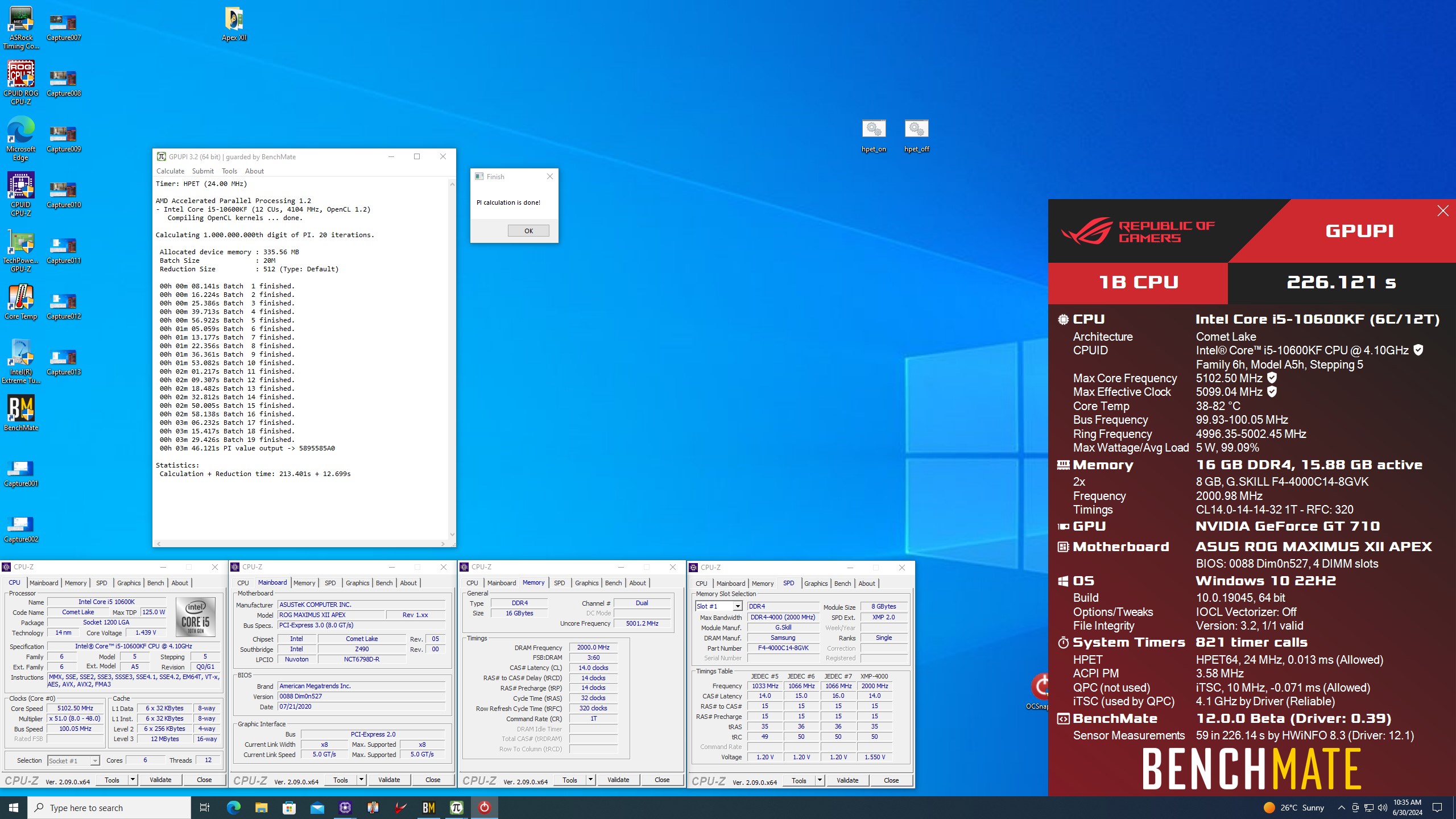Image resolution: width=1456 pixels, height=819 pixels.
Task: Open About tab in SPD CPU-Z window
Action: pos(867,584)
